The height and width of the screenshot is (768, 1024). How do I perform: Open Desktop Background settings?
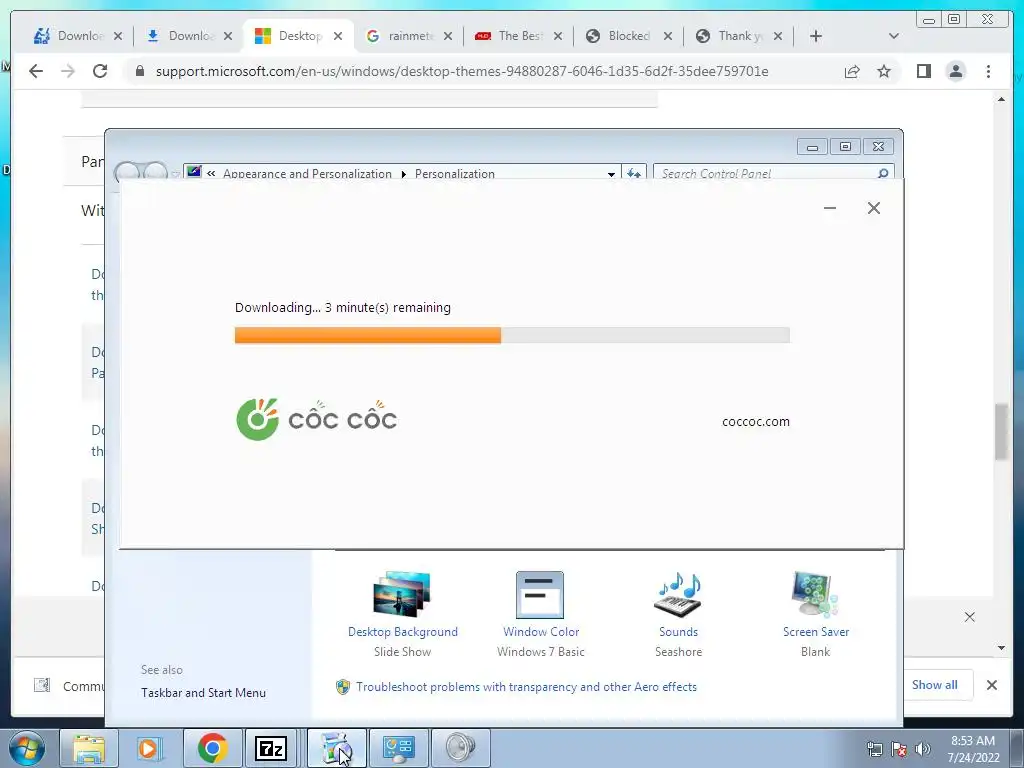coord(402,614)
